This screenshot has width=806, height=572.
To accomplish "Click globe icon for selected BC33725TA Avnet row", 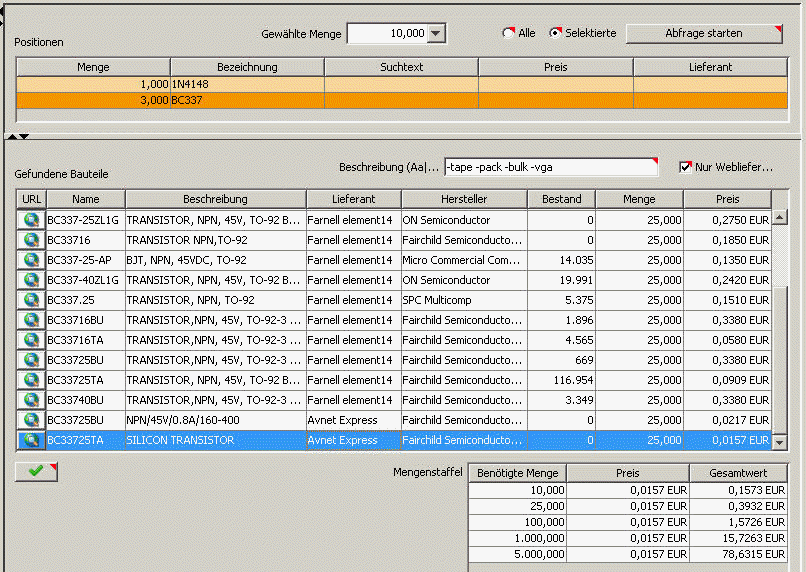I will coord(31,440).
